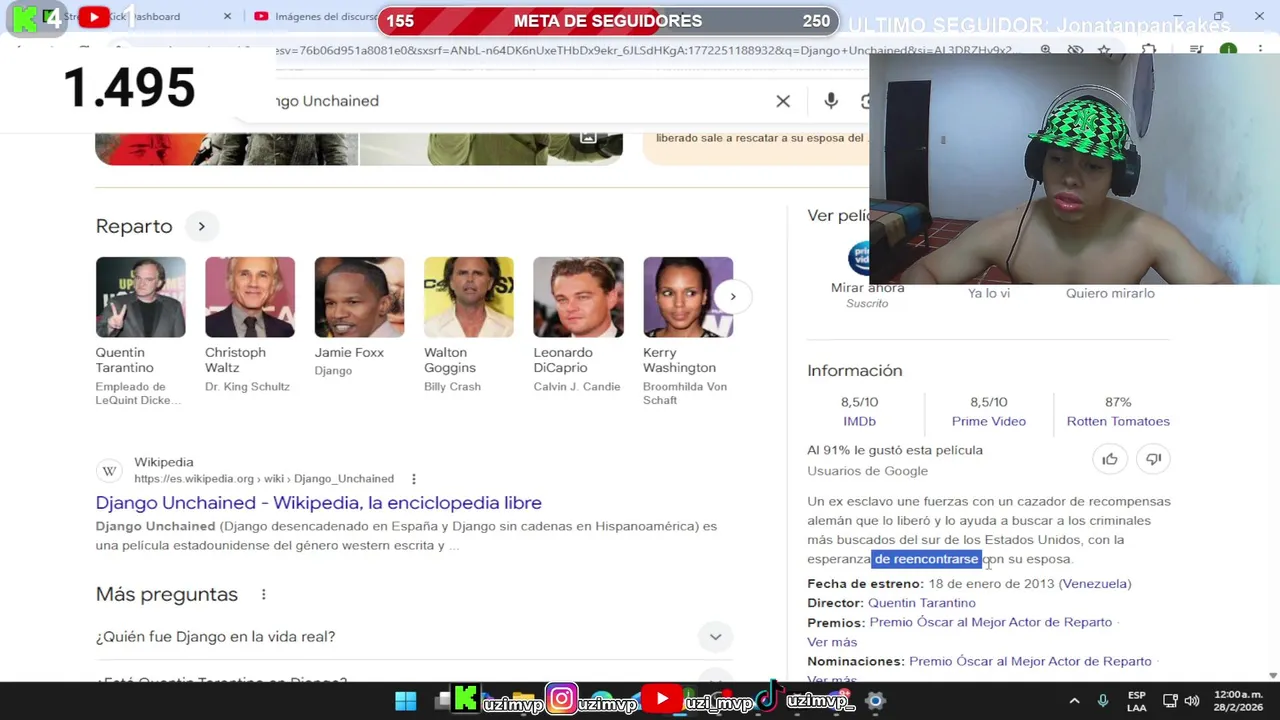Open the clock and date flyout
This screenshot has height=720, width=1280.
[1238, 701]
